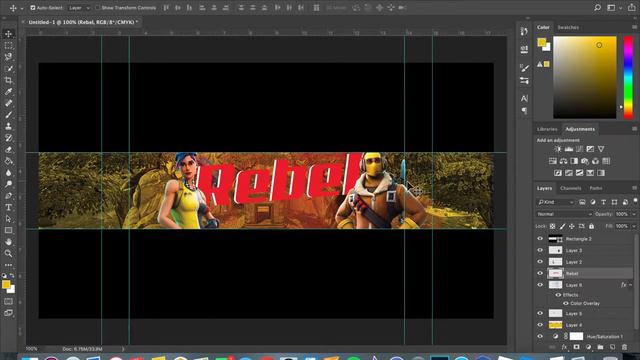640x360 pixels.
Task: Switch to the Paths tab
Action: [596, 188]
